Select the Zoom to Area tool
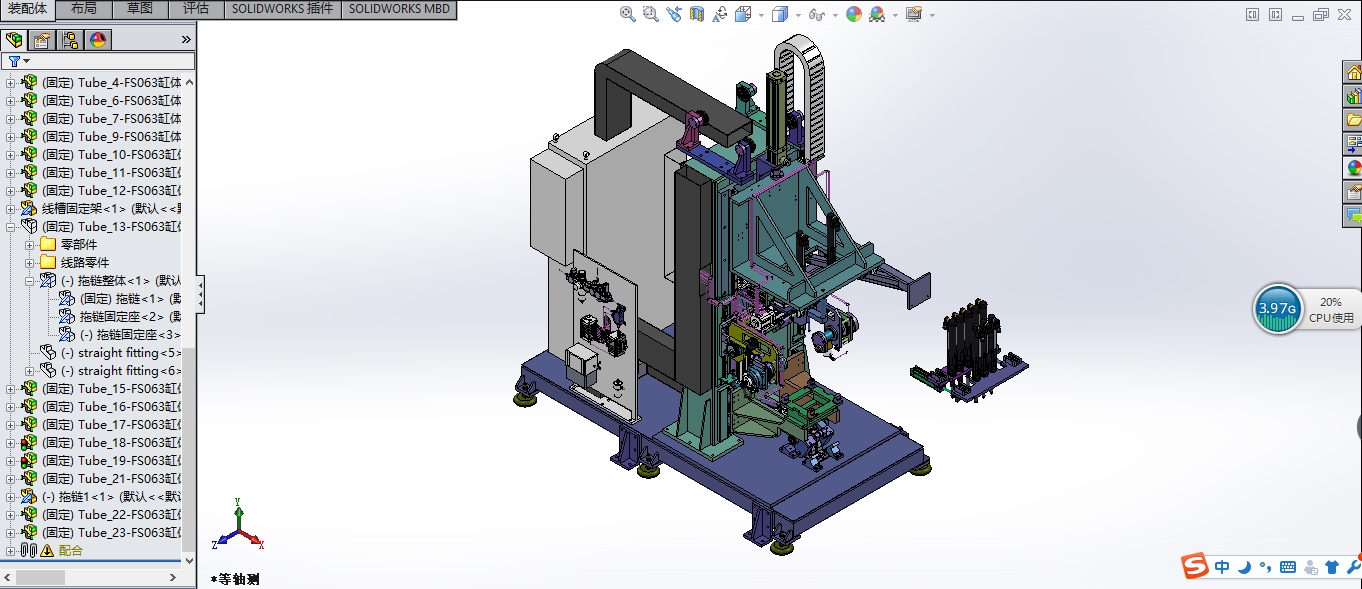1362x589 pixels. [x=650, y=14]
